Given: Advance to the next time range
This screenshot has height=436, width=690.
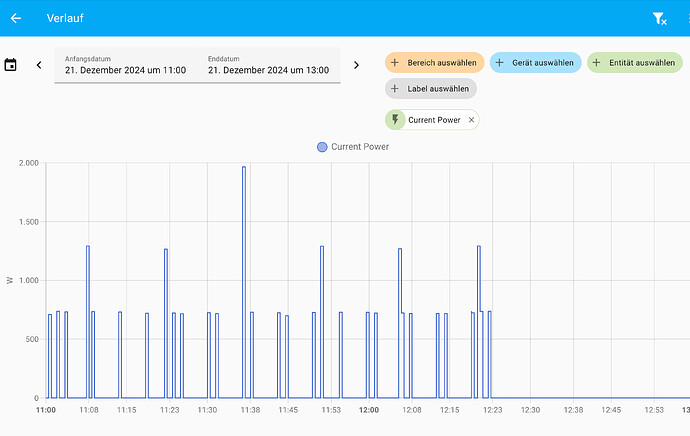Looking at the screenshot, I should pyautogui.click(x=356, y=65).
